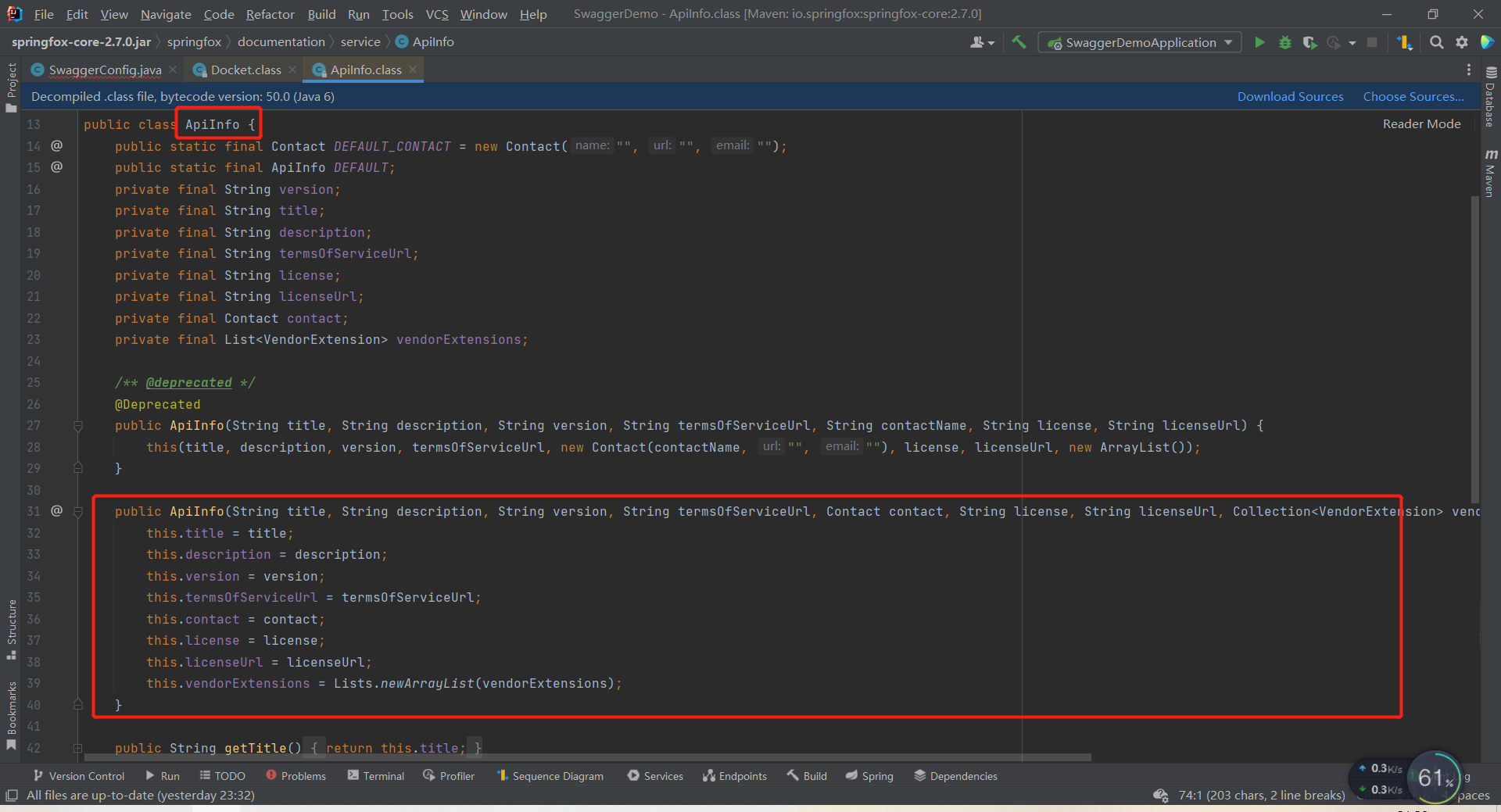Open the Version Control tool window

(79, 776)
